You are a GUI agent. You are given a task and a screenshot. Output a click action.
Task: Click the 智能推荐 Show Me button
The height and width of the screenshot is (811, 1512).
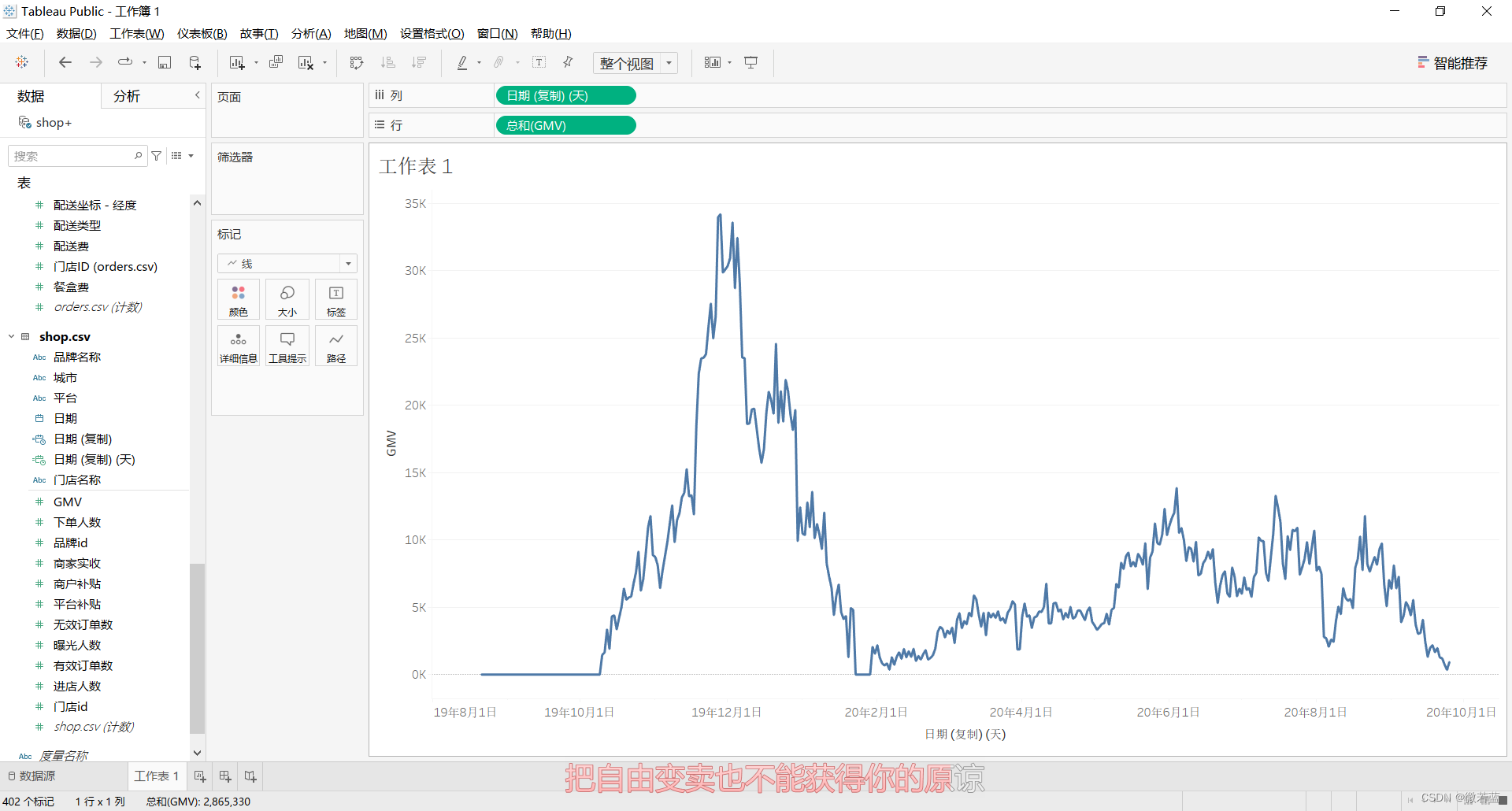click(1453, 63)
